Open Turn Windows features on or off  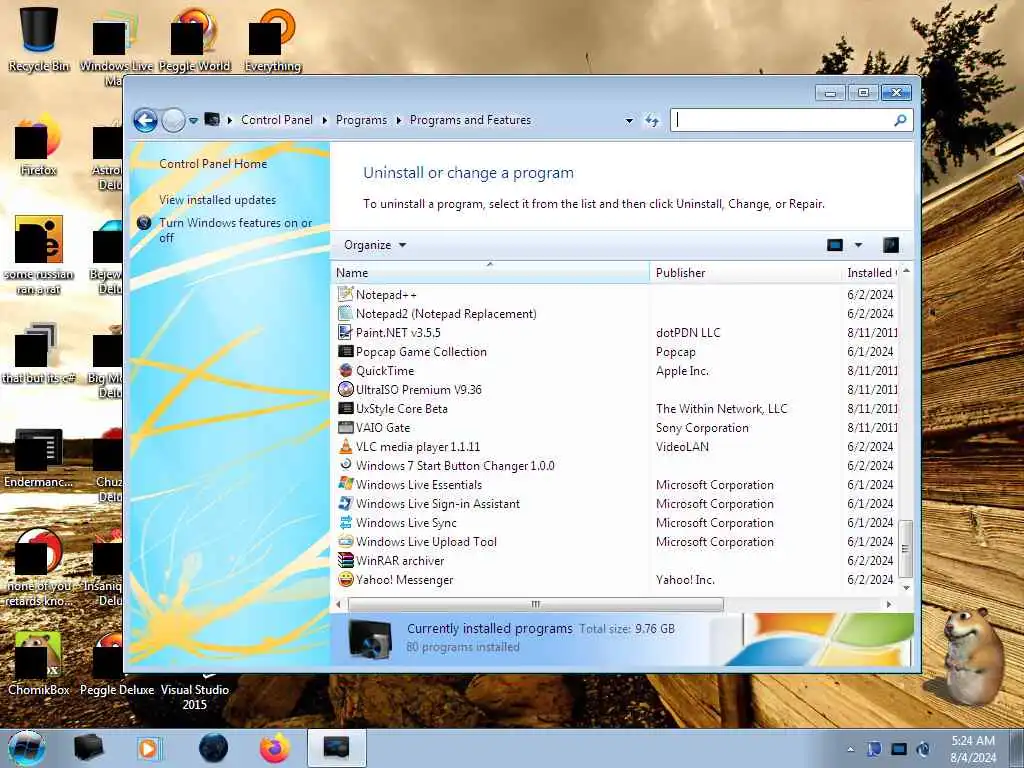click(236, 230)
